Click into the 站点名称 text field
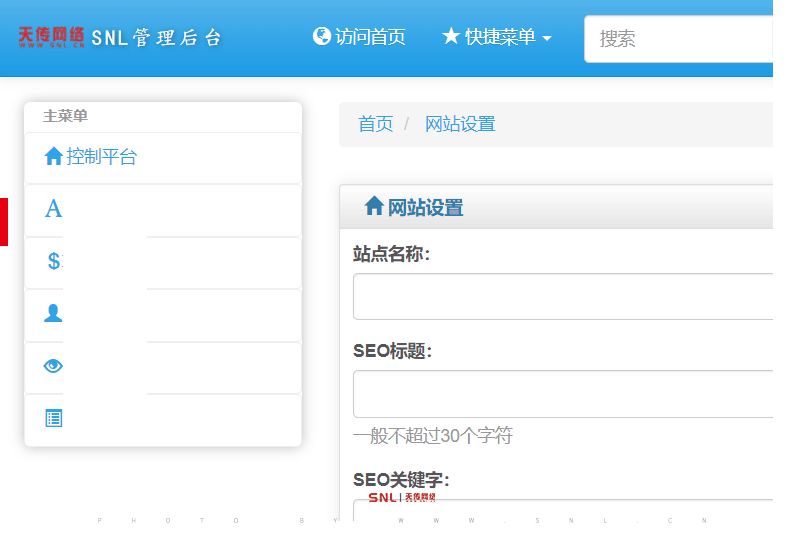Image resolution: width=800 pixels, height=533 pixels. pyautogui.click(x=563, y=296)
